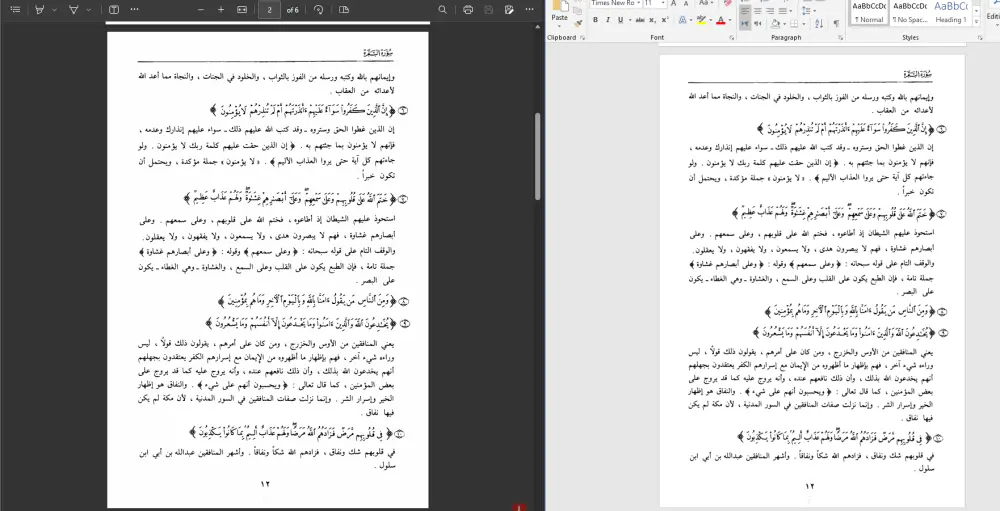Click the line spacing icon in Word
Image resolution: width=1000 pixels, height=511 pixels.
(806, 11)
